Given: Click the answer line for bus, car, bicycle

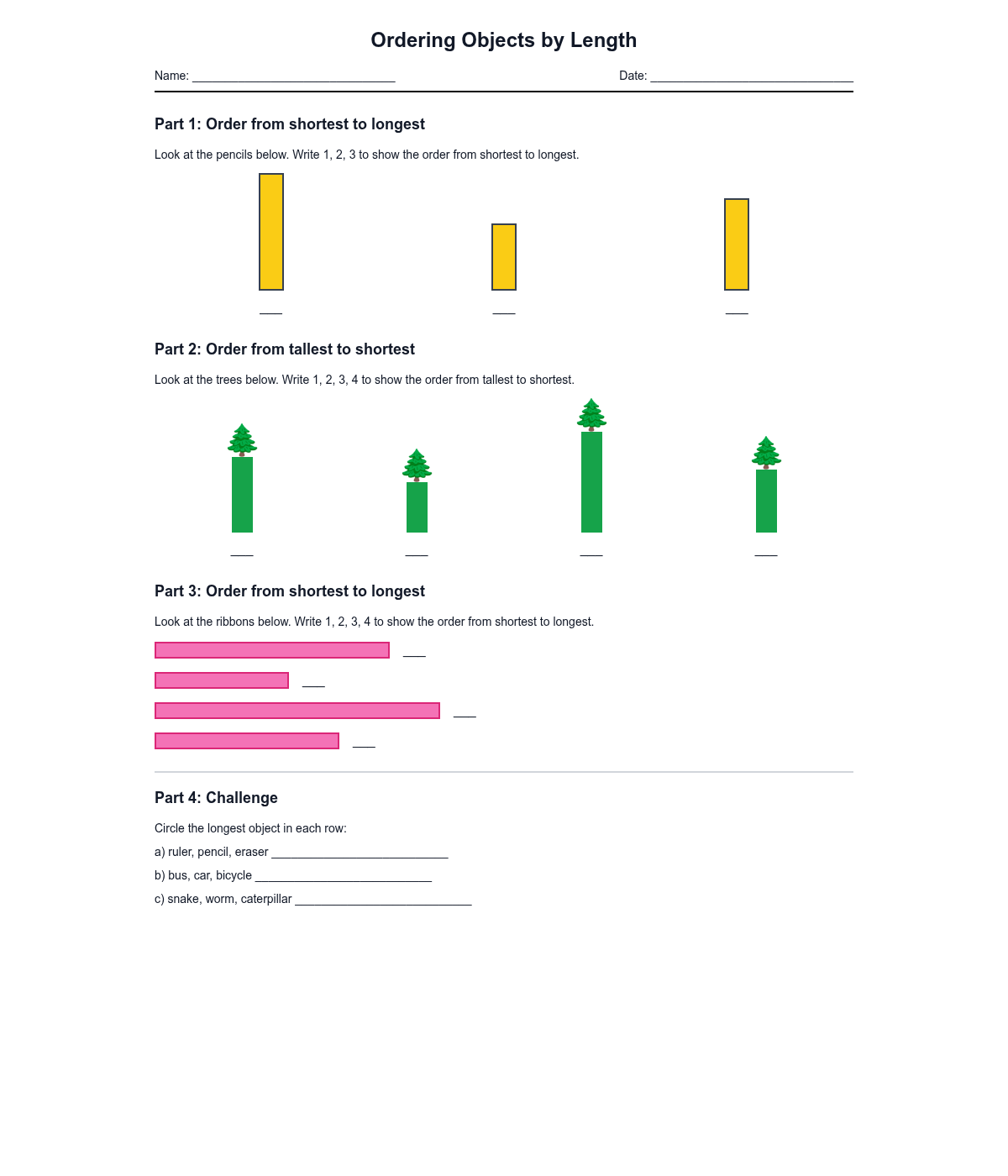Looking at the screenshot, I should 344,876.
